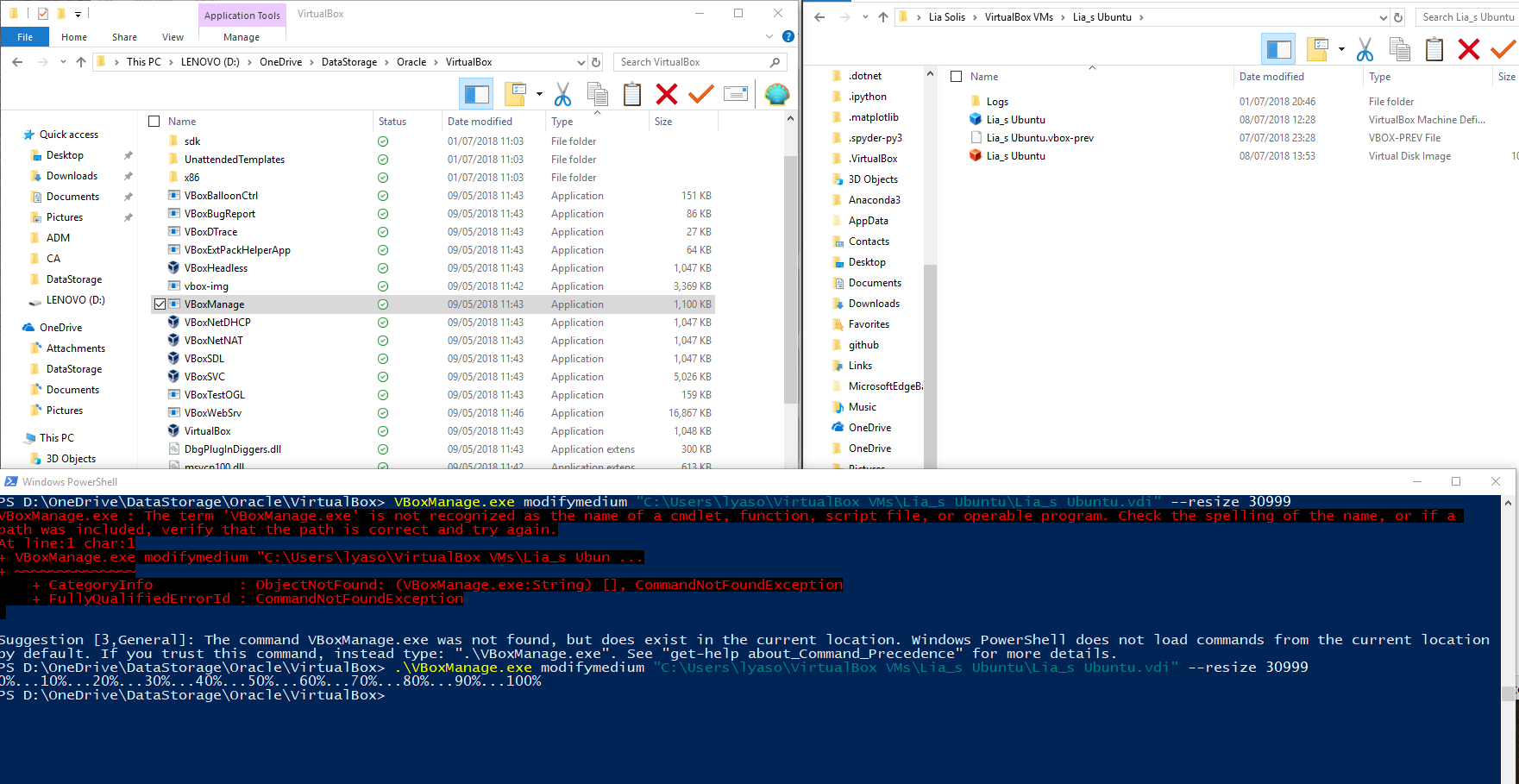Viewport: 1519px width, 784px height.
Task: Toggle navigation pane in VirtualBox folder window
Action: (477, 94)
